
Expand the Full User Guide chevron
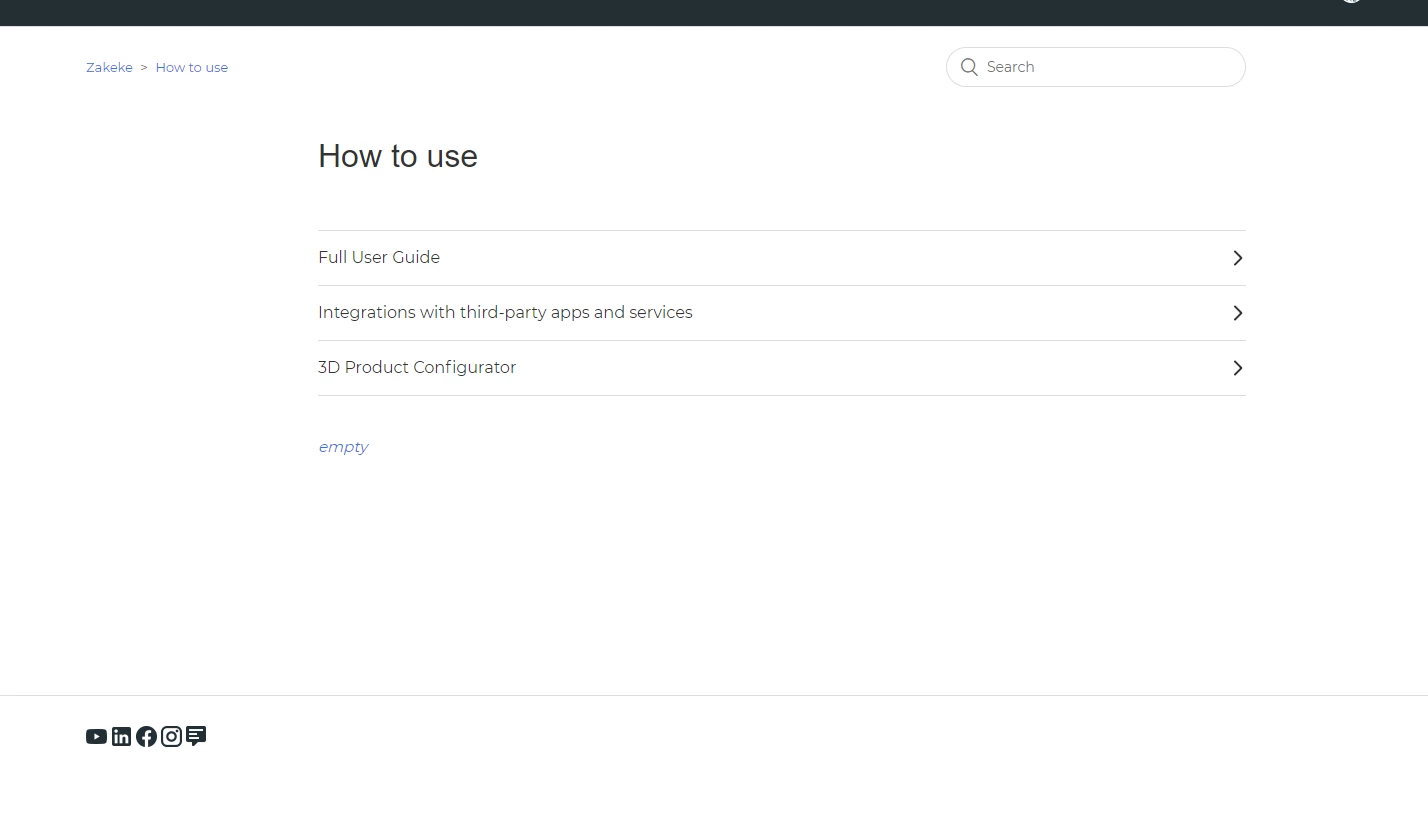click(1238, 258)
